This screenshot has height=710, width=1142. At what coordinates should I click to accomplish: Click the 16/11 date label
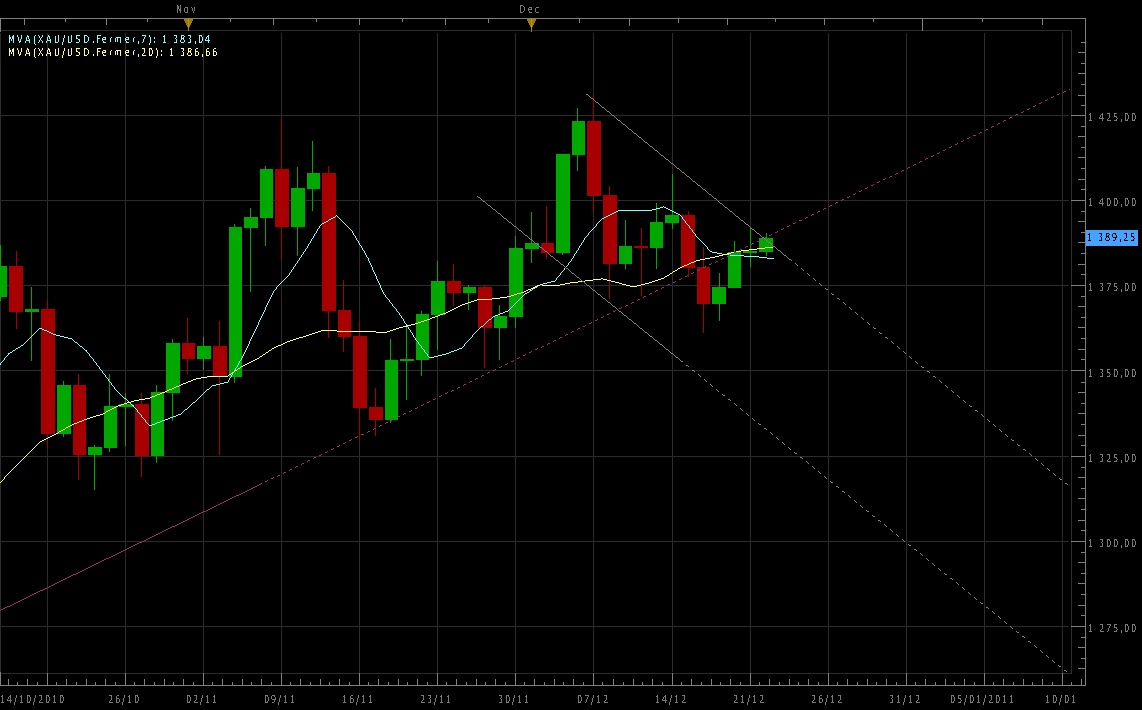tap(358, 698)
